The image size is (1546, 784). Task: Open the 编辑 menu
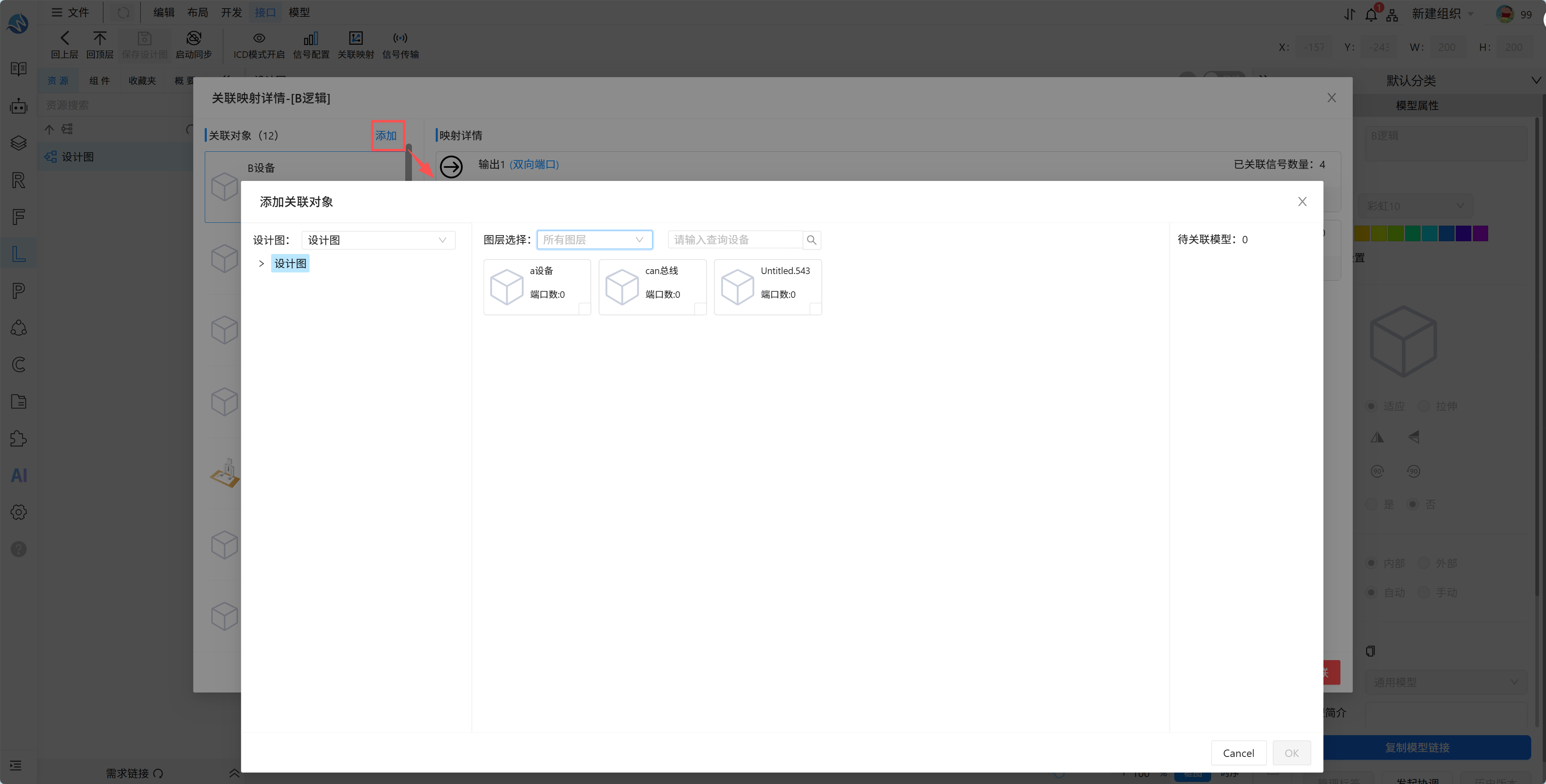pyautogui.click(x=163, y=12)
